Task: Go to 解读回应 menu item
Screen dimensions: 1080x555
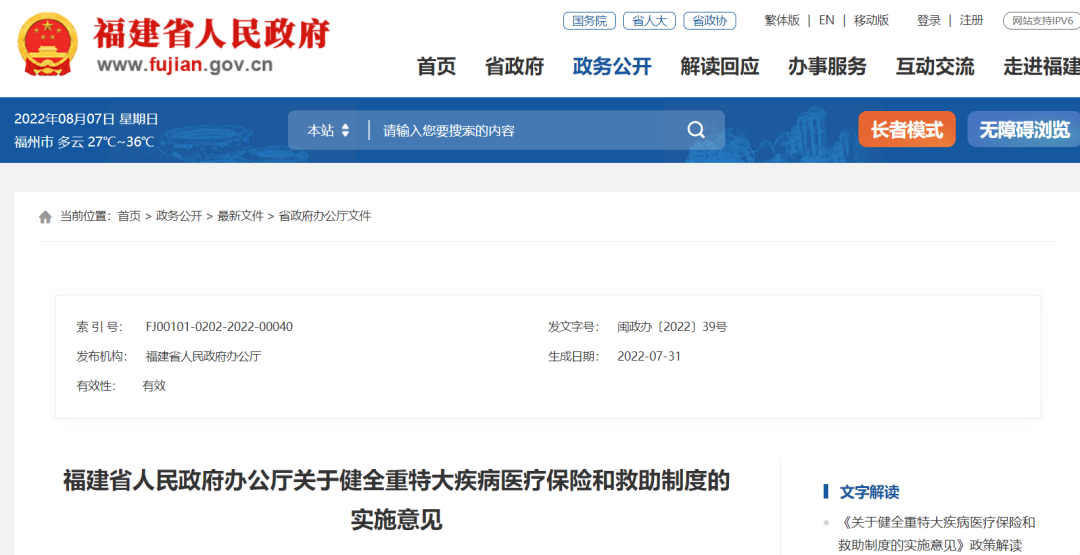Action: [x=719, y=66]
